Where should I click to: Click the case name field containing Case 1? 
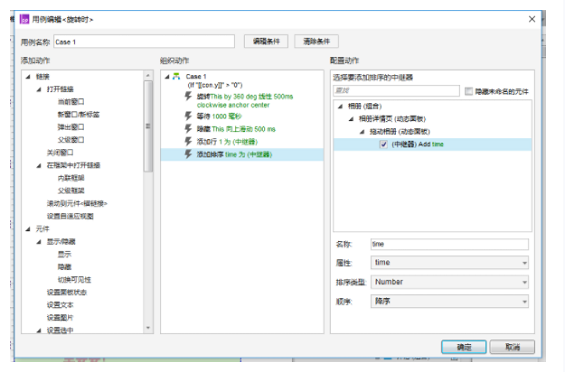coord(144,41)
